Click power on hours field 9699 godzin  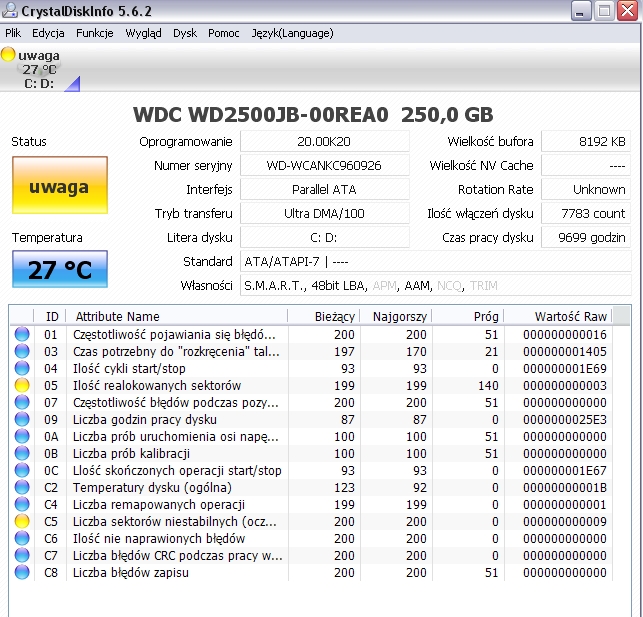tap(586, 238)
